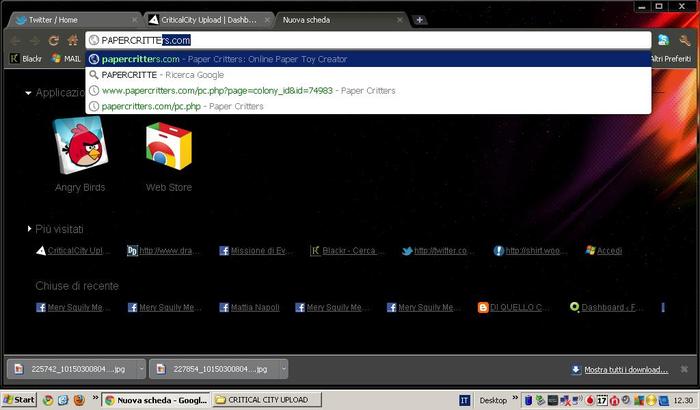Open the http://shirt.woo... link
700x410 pixels.
(530, 251)
